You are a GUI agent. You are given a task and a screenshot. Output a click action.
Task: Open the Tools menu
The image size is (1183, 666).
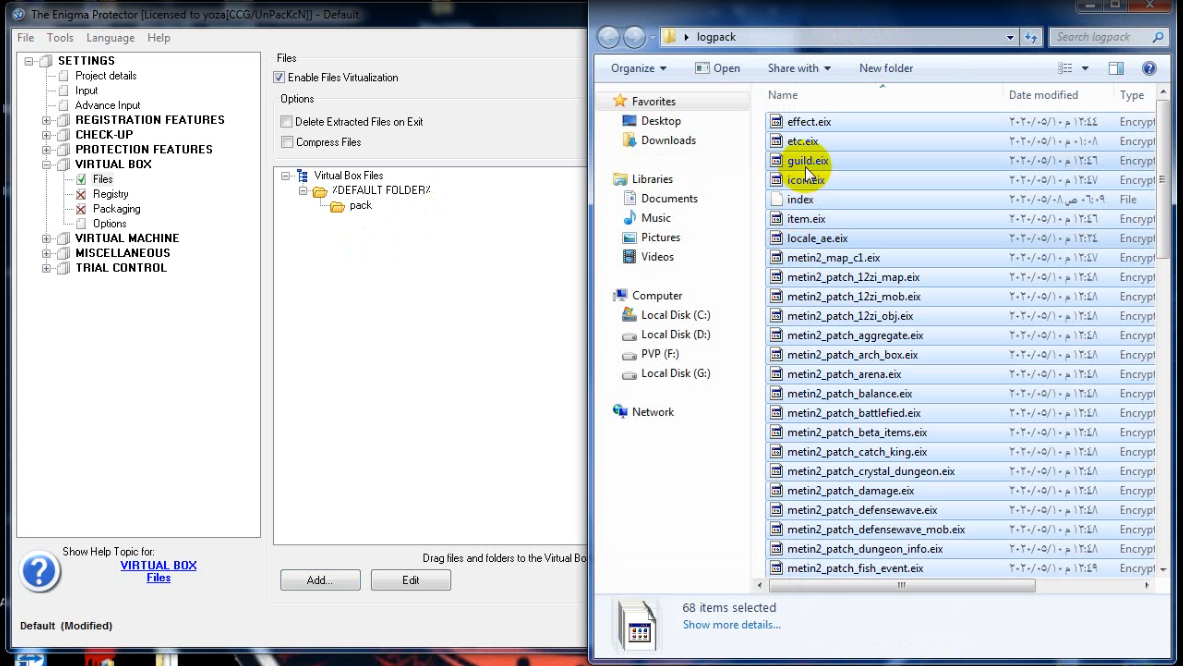60,38
